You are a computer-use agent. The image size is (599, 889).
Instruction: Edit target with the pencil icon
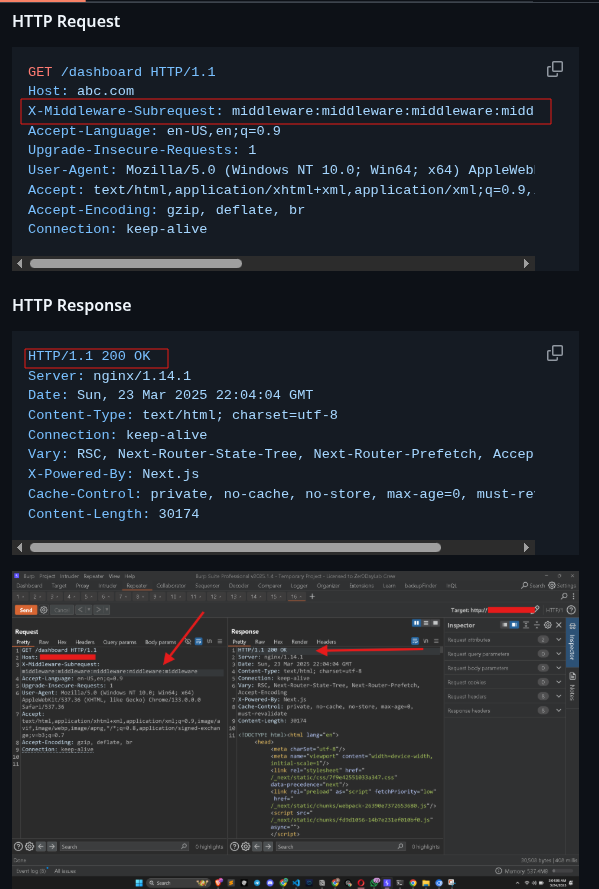pos(536,609)
